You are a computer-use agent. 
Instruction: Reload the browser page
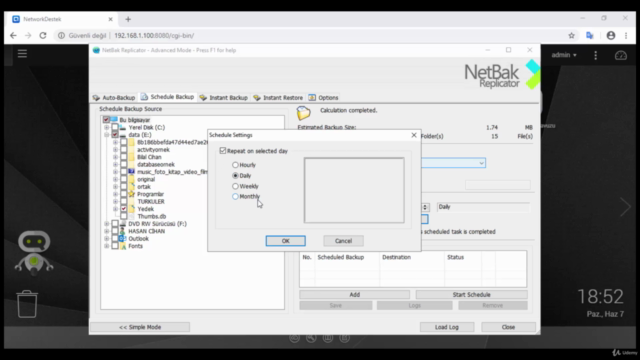43,36
